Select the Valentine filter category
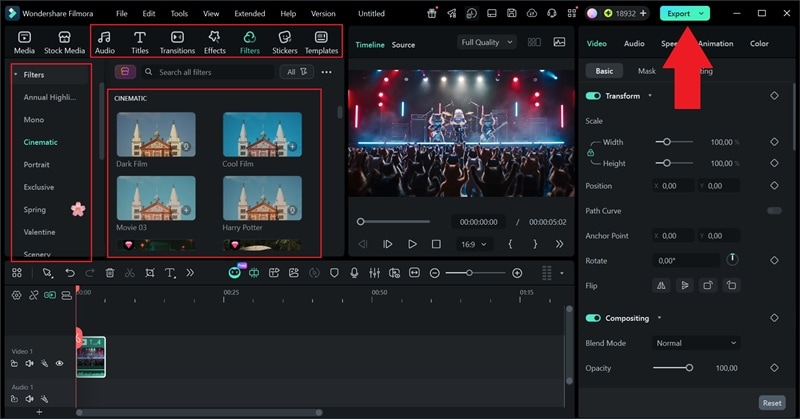This screenshot has width=800, height=419. click(39, 232)
